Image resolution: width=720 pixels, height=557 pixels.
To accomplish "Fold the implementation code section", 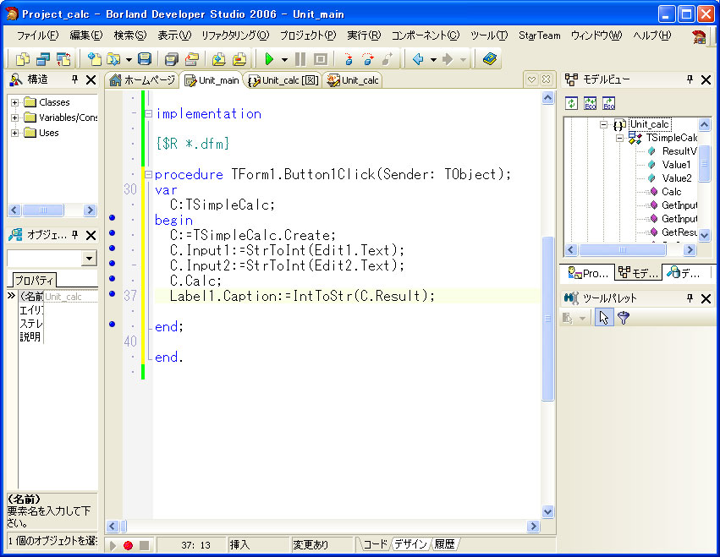I will click(148, 113).
